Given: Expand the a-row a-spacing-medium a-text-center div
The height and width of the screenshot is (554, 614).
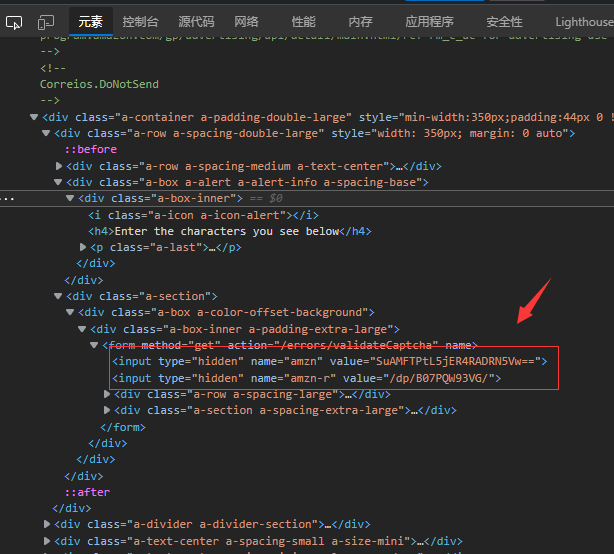Looking at the screenshot, I should point(59,166).
